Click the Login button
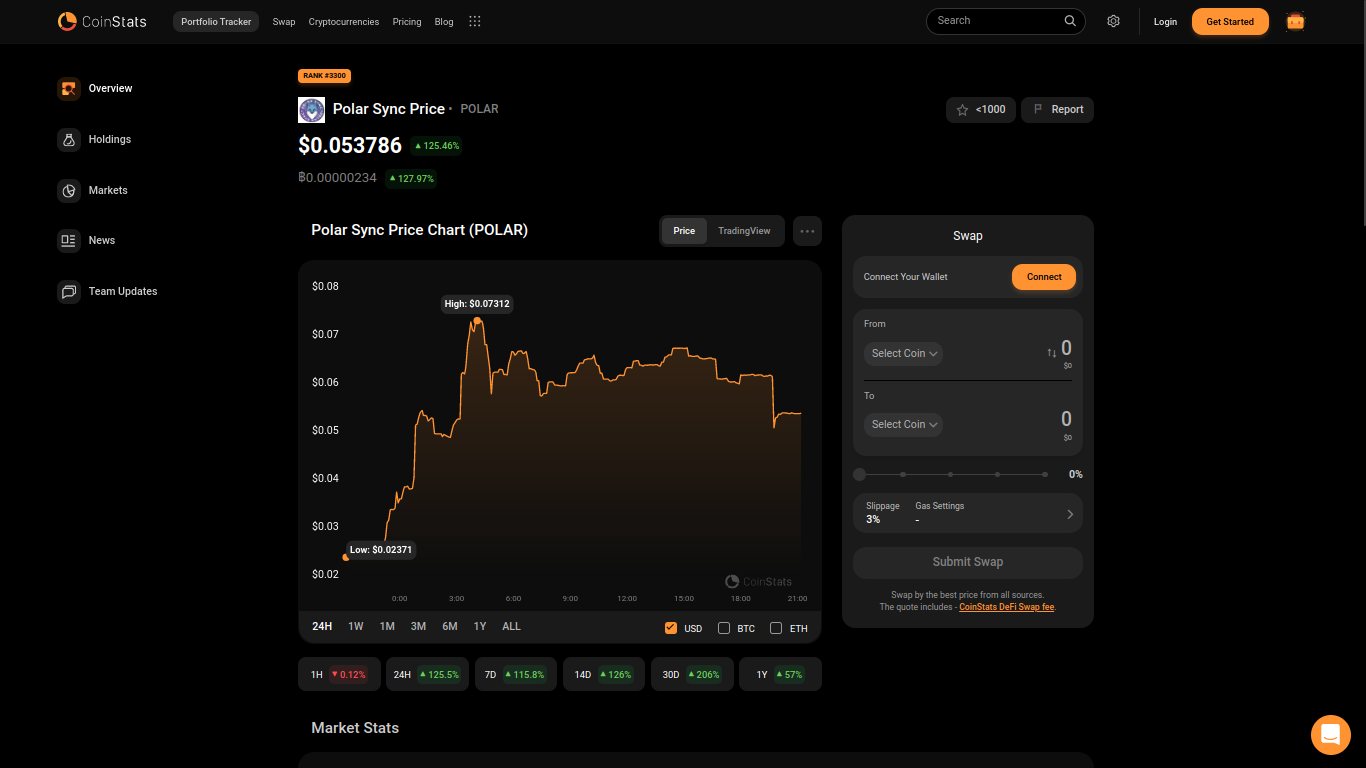The width and height of the screenshot is (1366, 768). pyautogui.click(x=1165, y=22)
